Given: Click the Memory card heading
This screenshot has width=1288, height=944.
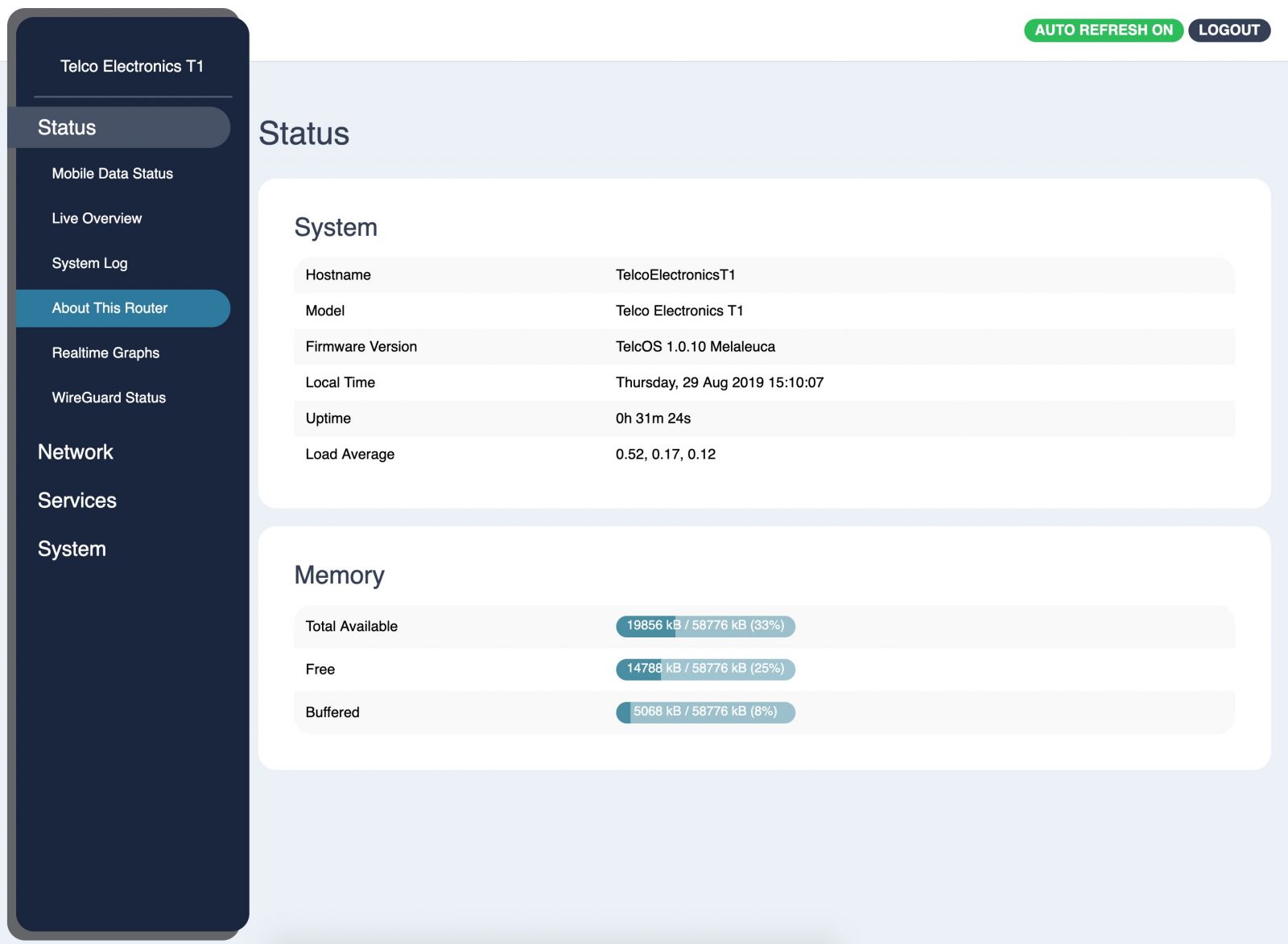Looking at the screenshot, I should 339,575.
